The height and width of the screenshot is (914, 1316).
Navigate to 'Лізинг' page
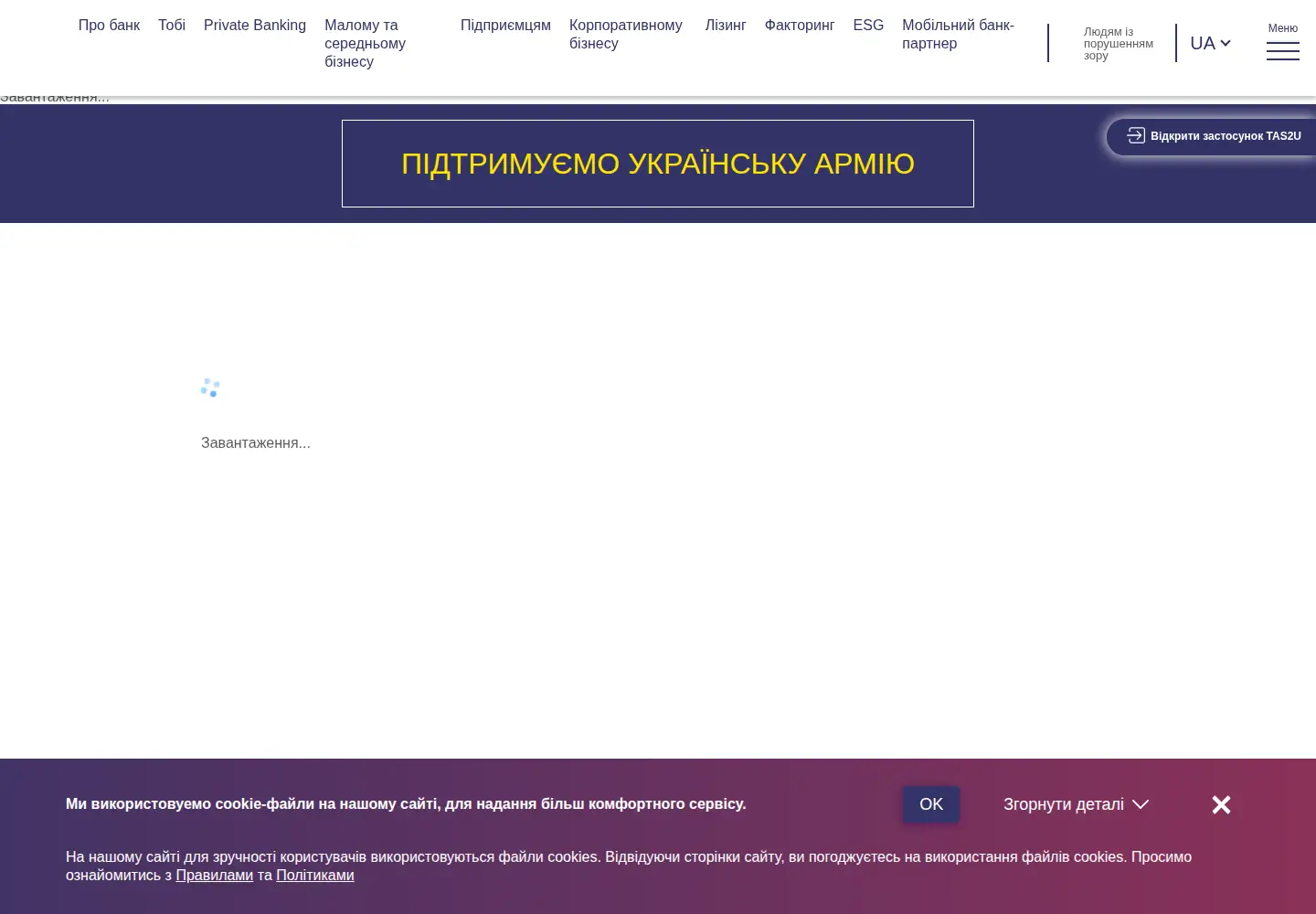tap(726, 26)
